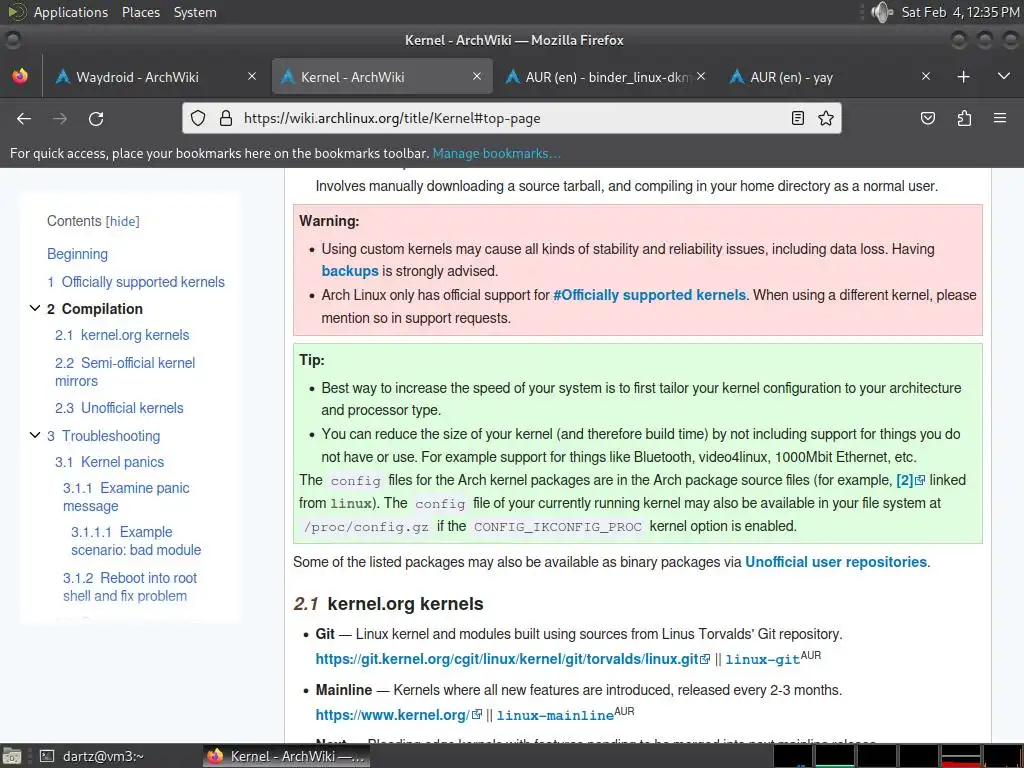Go back to previous page
The image size is (1024, 768).
[x=24, y=118]
